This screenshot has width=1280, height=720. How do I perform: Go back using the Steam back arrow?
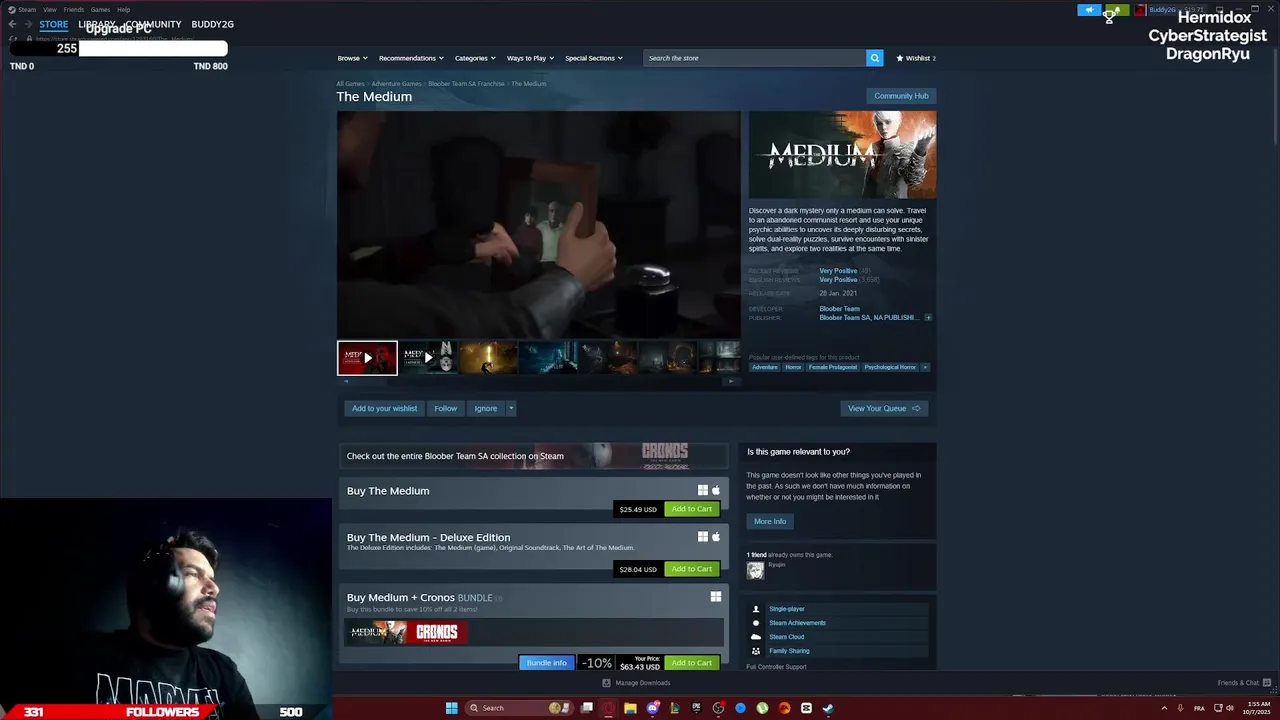coord(12,24)
